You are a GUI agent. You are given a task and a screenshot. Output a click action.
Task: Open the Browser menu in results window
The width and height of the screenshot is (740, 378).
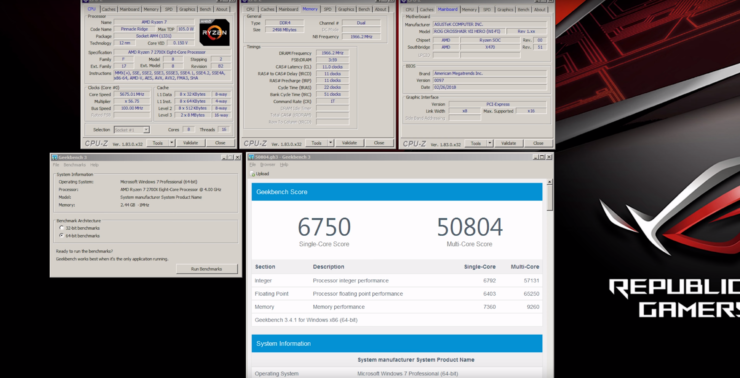coord(268,165)
